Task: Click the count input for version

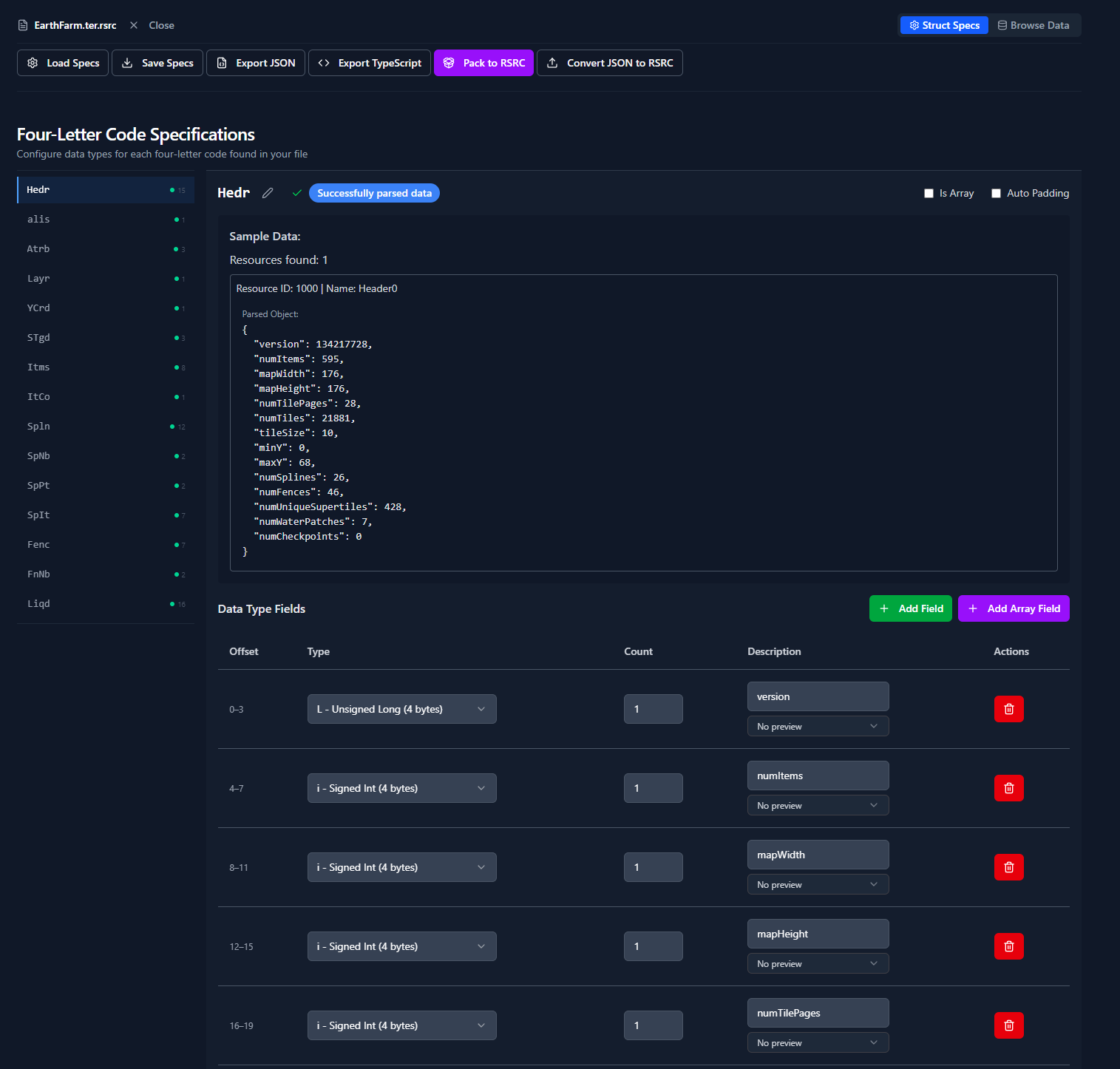Action: click(x=654, y=709)
